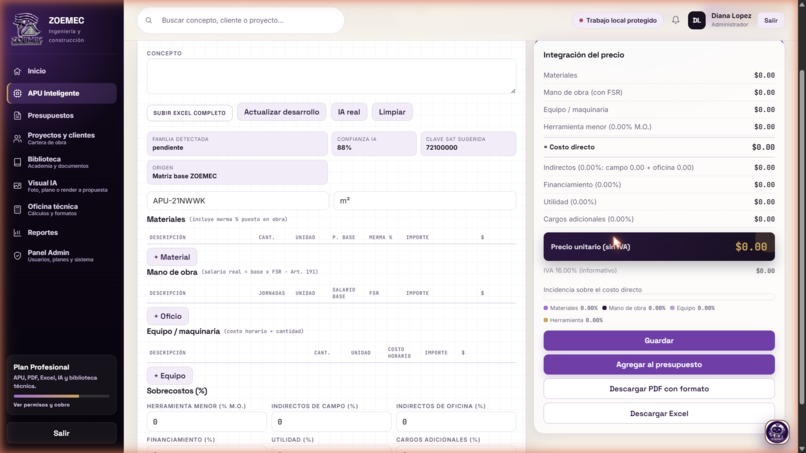Add a row with + Equipo
The image size is (806, 453).
coord(170,376)
